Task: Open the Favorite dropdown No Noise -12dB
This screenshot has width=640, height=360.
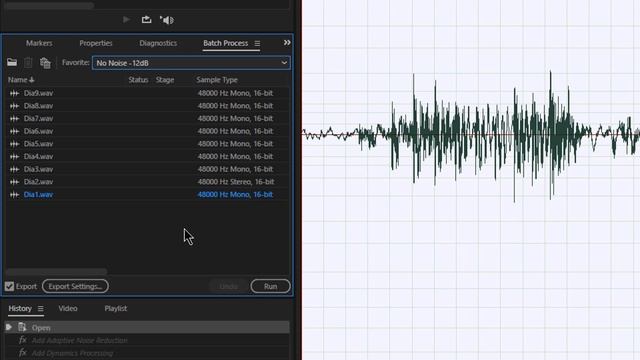Action: click(x=191, y=63)
